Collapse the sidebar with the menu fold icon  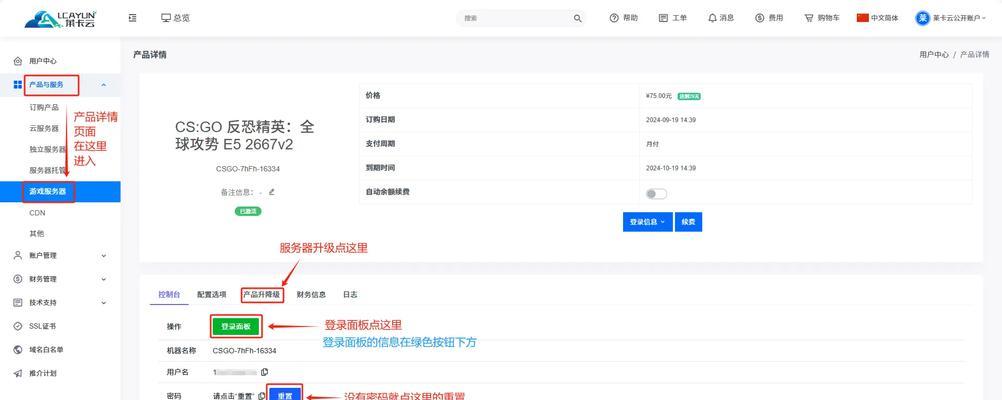[132, 18]
